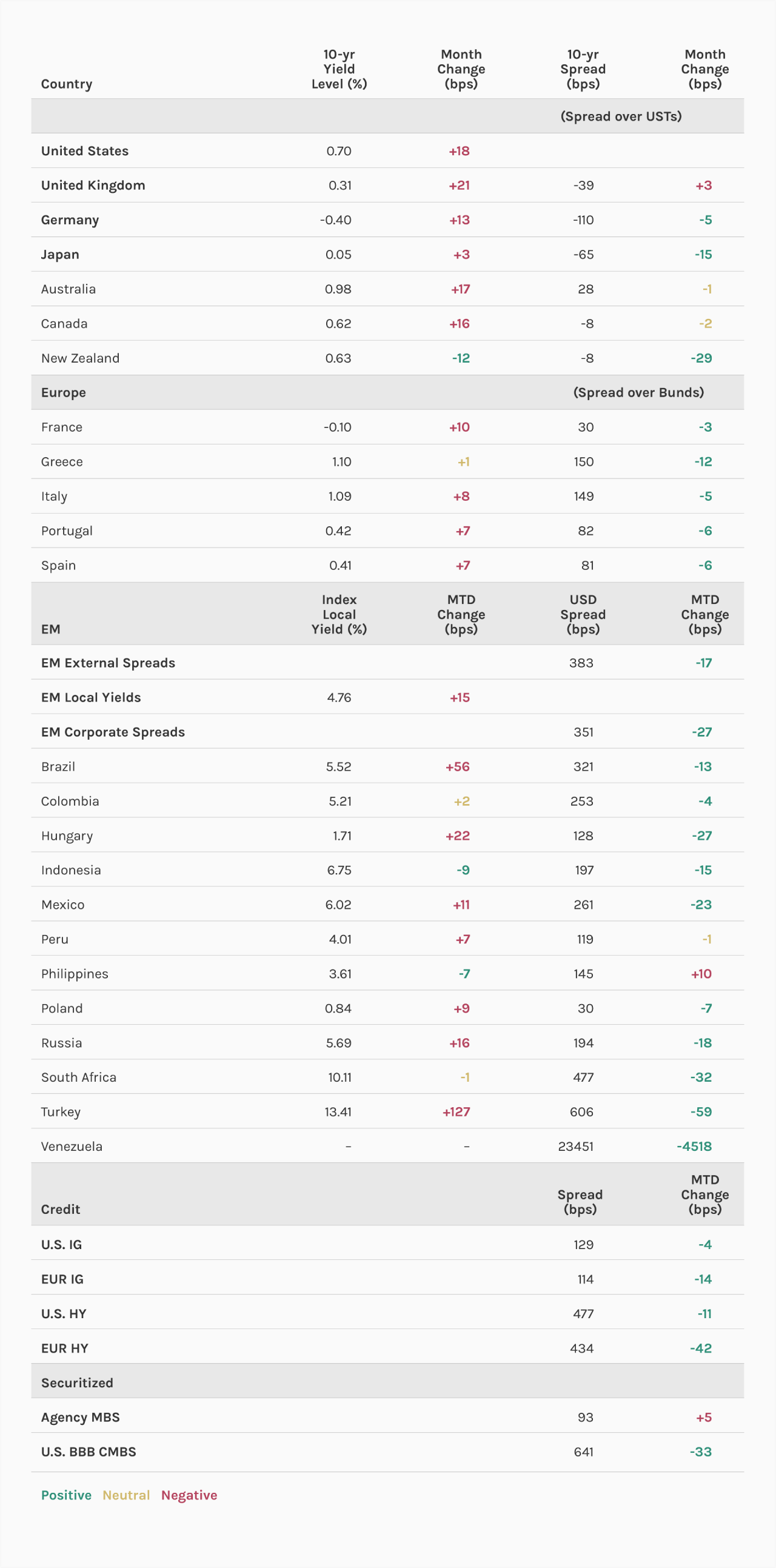This screenshot has width=776, height=1568.
Task: Click the Credit section heading
Action: 60,1209
